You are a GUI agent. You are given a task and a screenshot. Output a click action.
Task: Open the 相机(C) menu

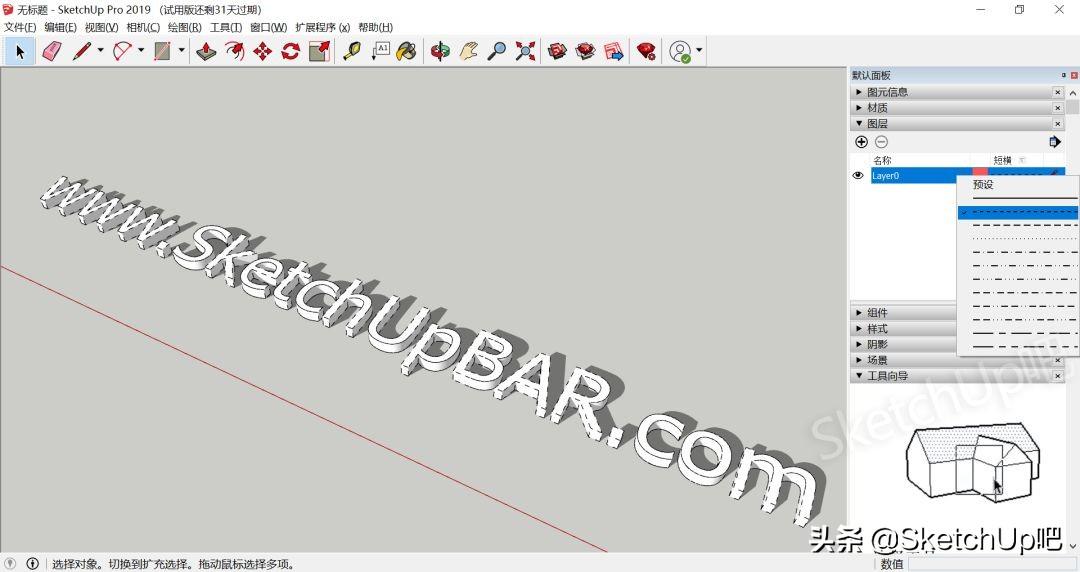tap(143, 27)
